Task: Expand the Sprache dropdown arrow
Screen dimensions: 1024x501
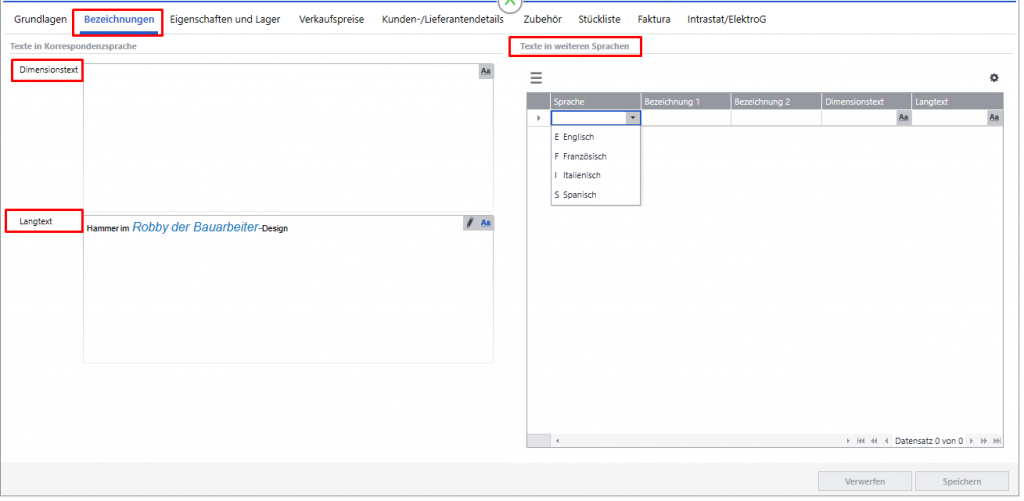Action: [632, 118]
